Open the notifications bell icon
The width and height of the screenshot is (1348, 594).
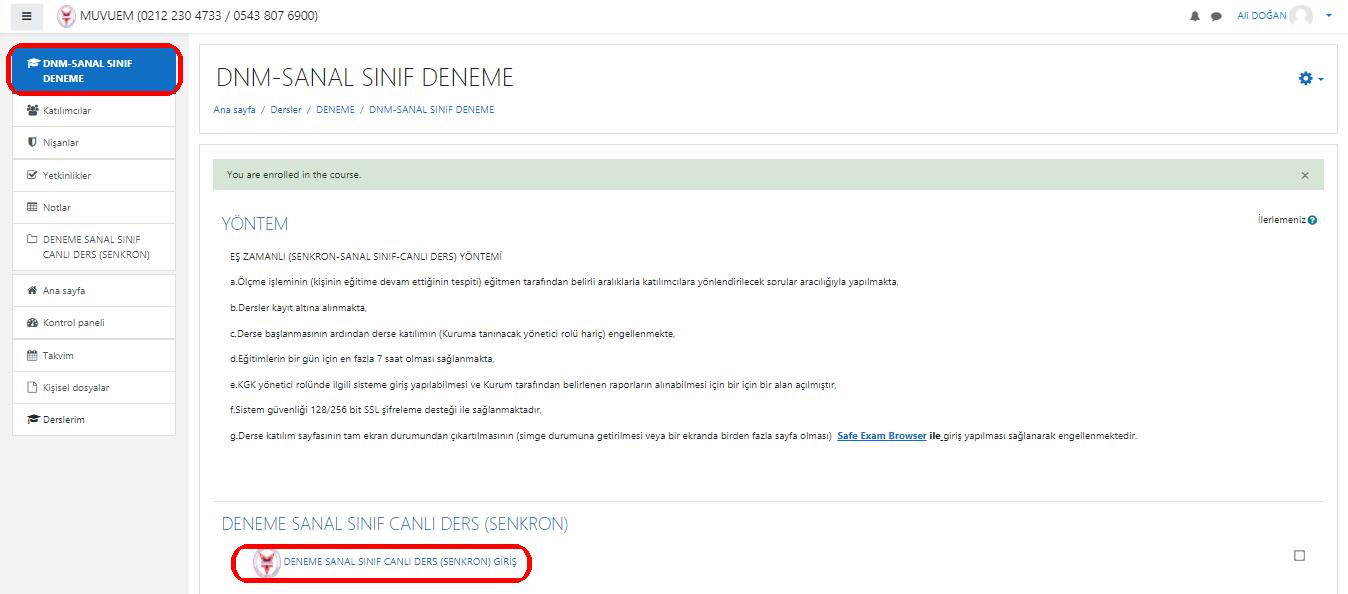pos(1194,17)
